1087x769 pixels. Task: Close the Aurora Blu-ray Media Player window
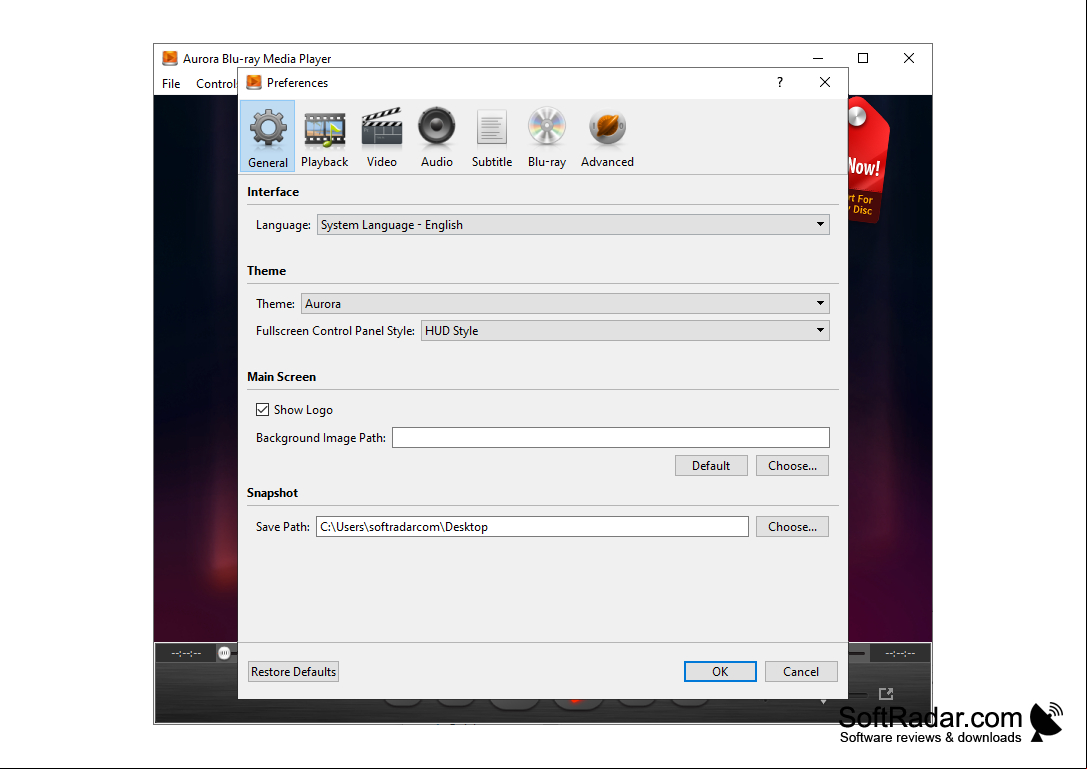point(909,58)
